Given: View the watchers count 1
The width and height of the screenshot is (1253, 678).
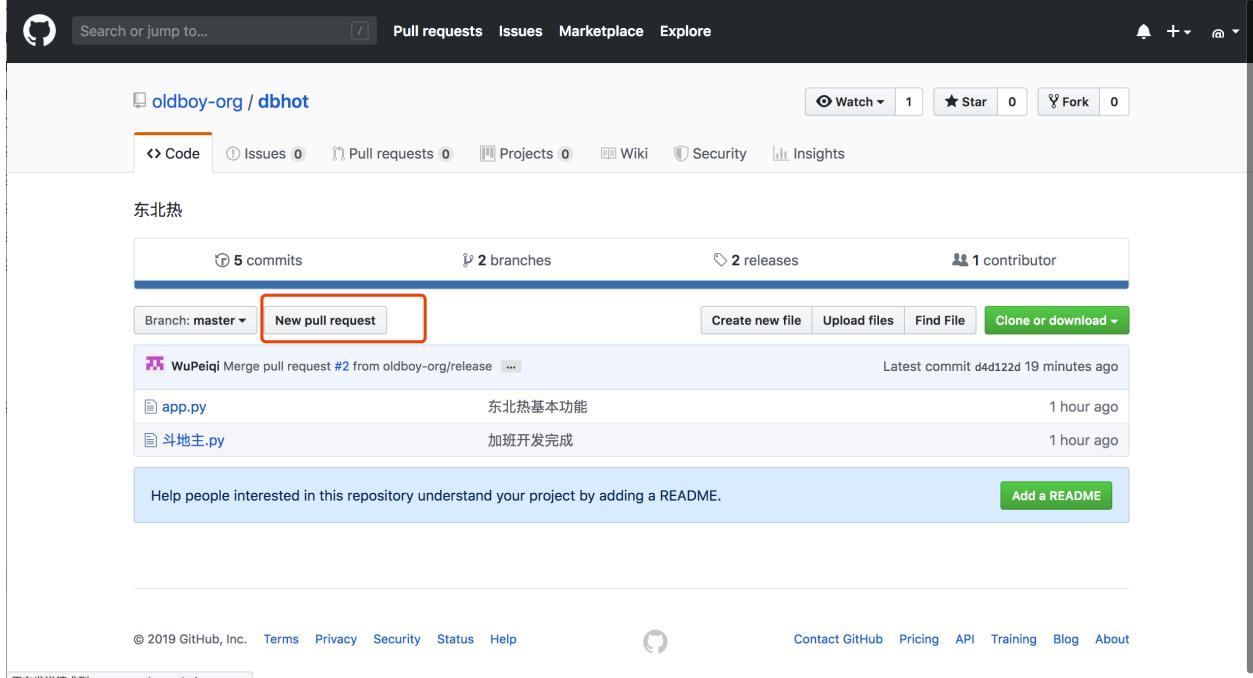Looking at the screenshot, I should pyautogui.click(x=908, y=102).
